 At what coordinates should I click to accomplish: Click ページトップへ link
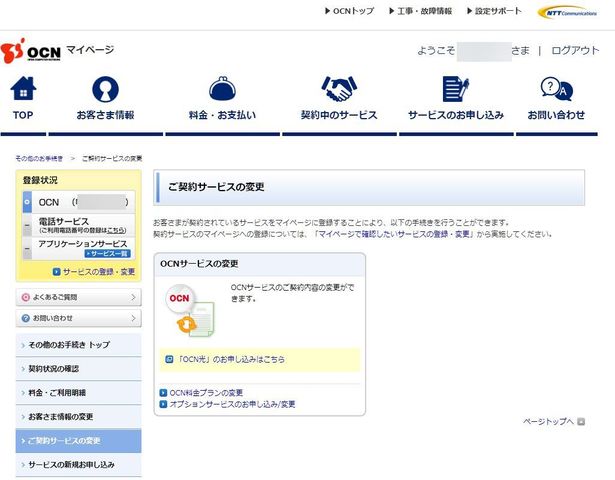click(x=549, y=422)
